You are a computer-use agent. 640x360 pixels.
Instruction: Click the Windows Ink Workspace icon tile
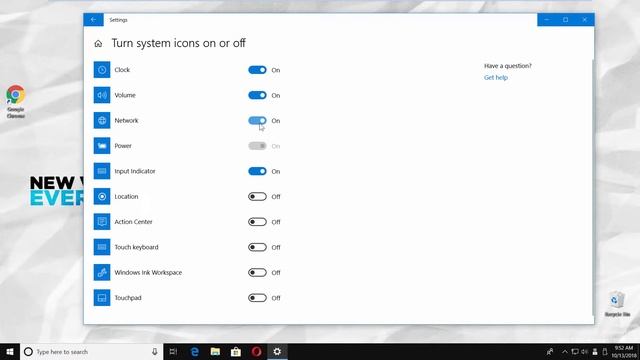[102, 272]
